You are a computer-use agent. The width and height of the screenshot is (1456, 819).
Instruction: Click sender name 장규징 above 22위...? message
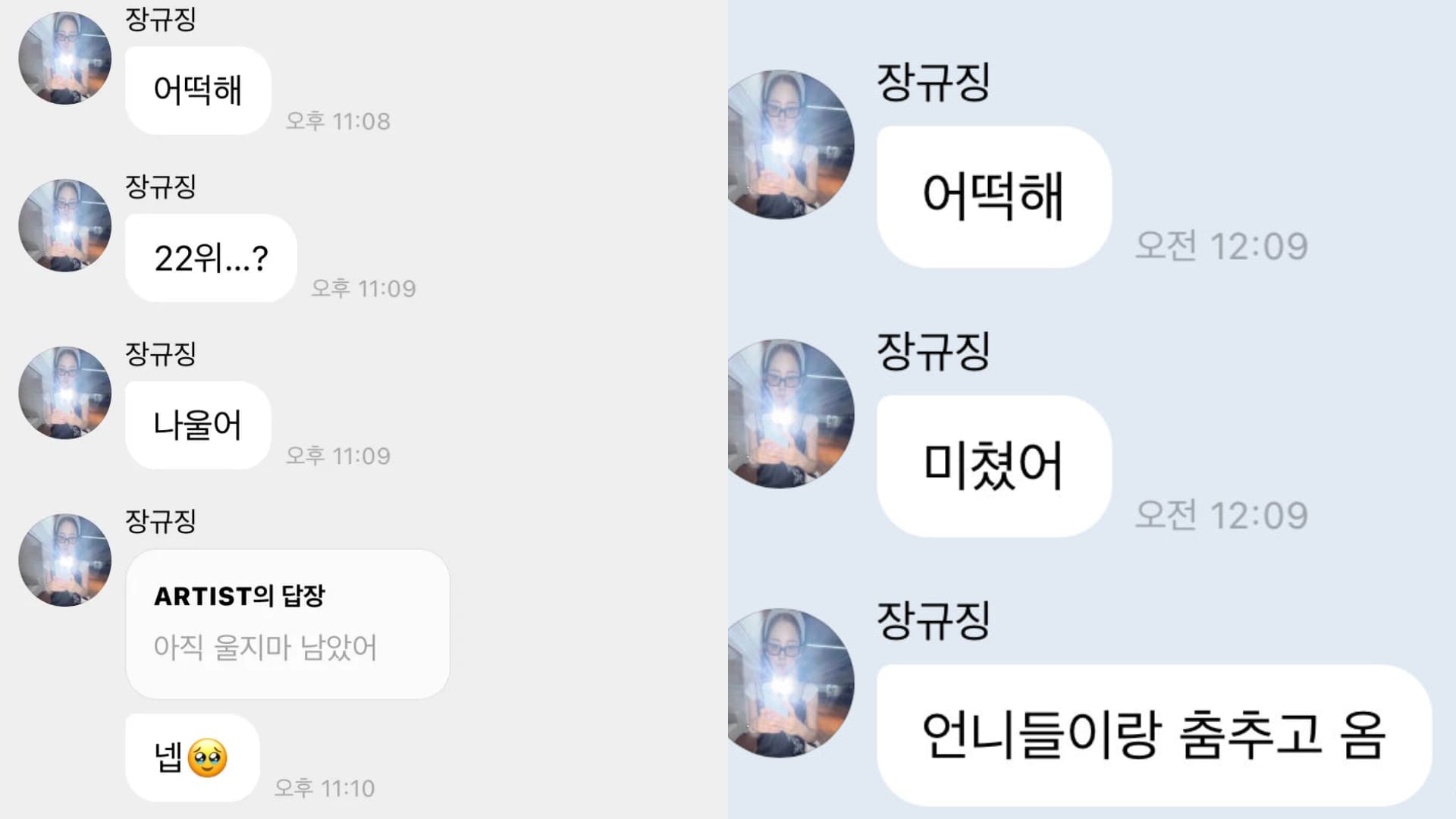[161, 187]
